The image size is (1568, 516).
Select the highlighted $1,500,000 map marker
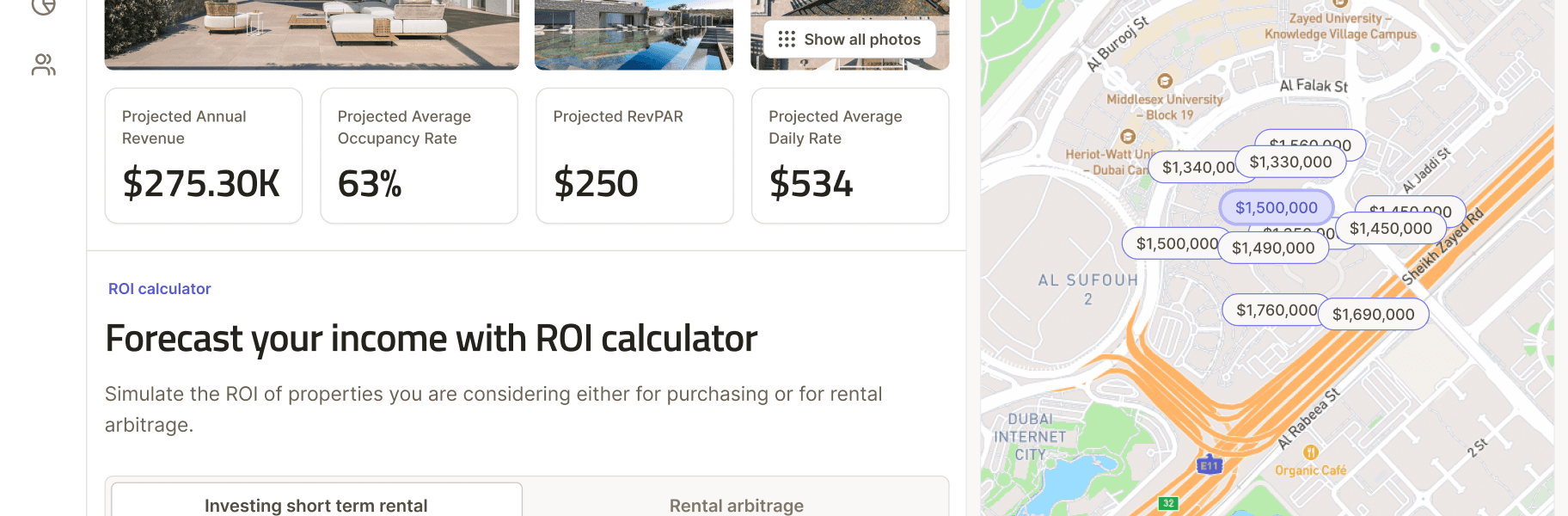[x=1277, y=207]
